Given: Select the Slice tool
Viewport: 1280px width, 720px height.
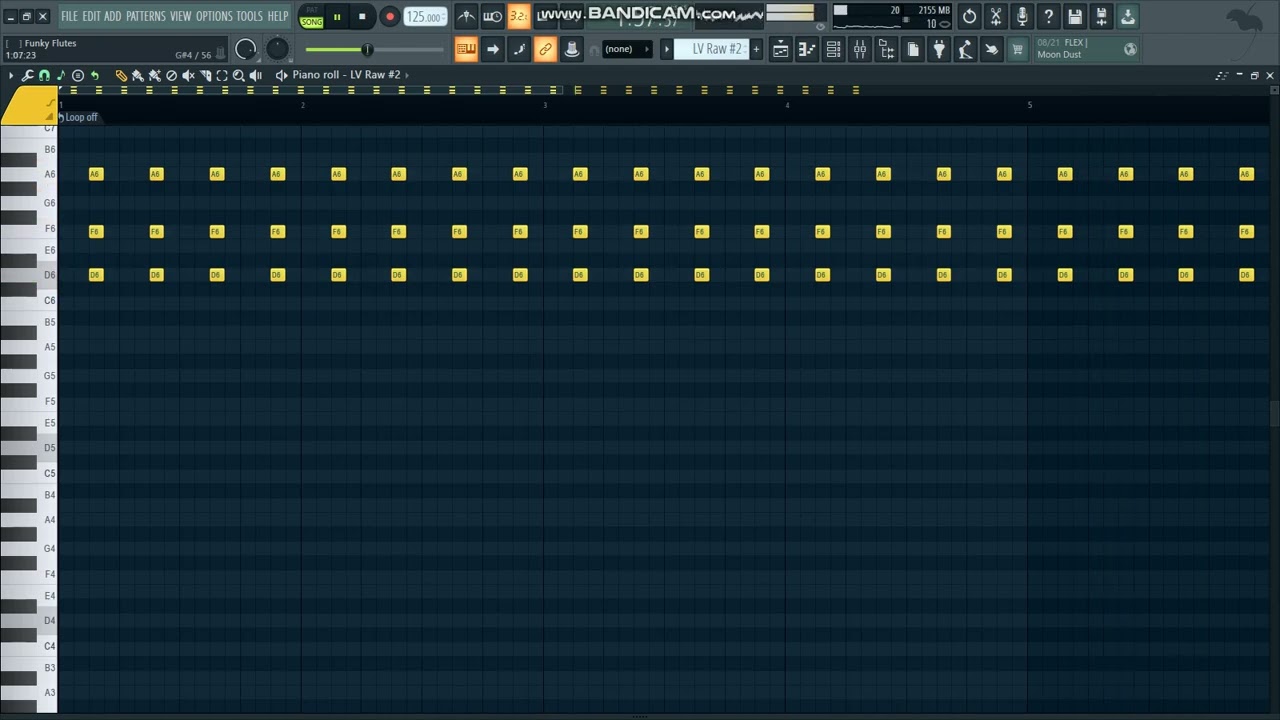Looking at the screenshot, I should [x=205, y=75].
